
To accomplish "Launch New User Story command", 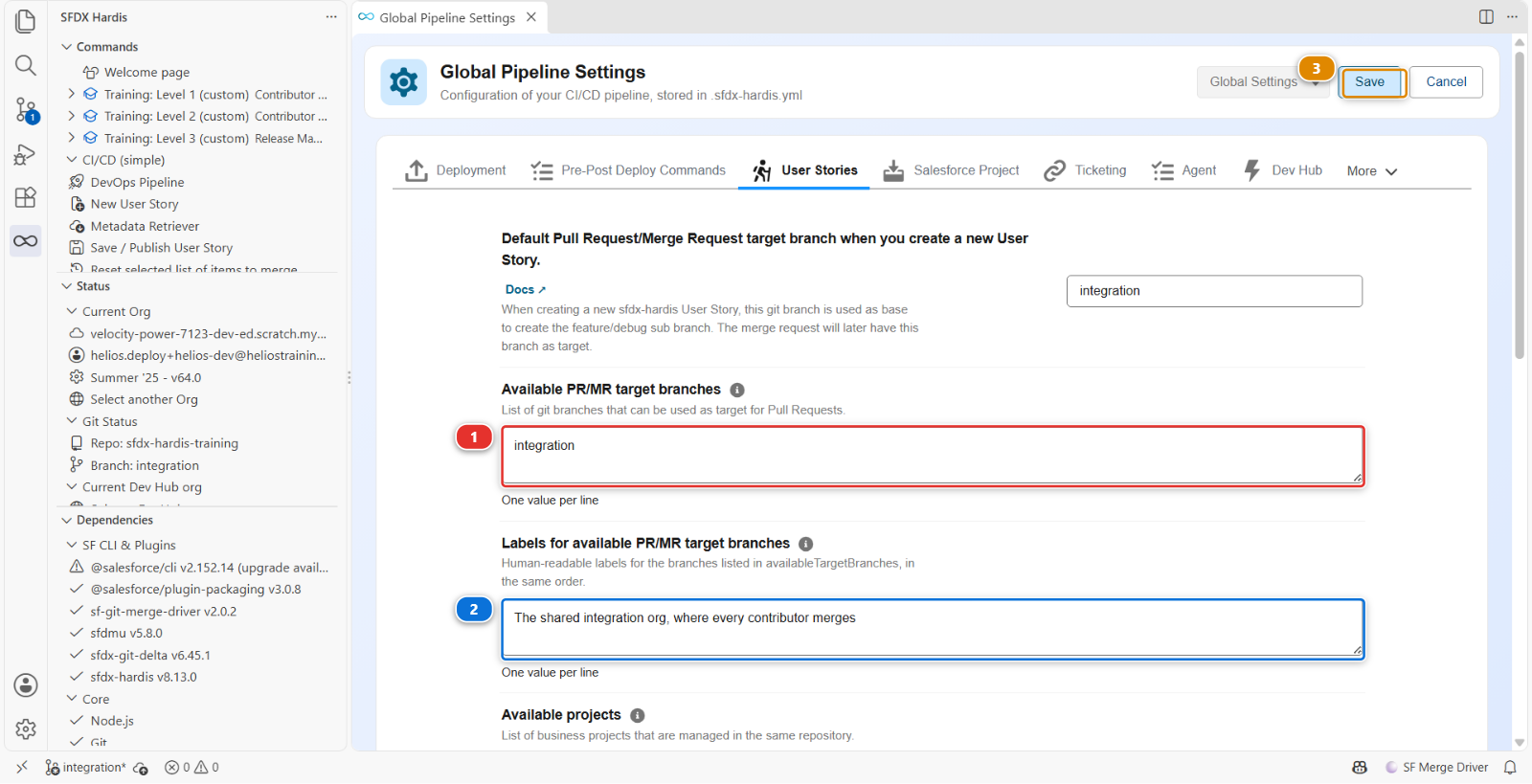I will click(x=134, y=204).
